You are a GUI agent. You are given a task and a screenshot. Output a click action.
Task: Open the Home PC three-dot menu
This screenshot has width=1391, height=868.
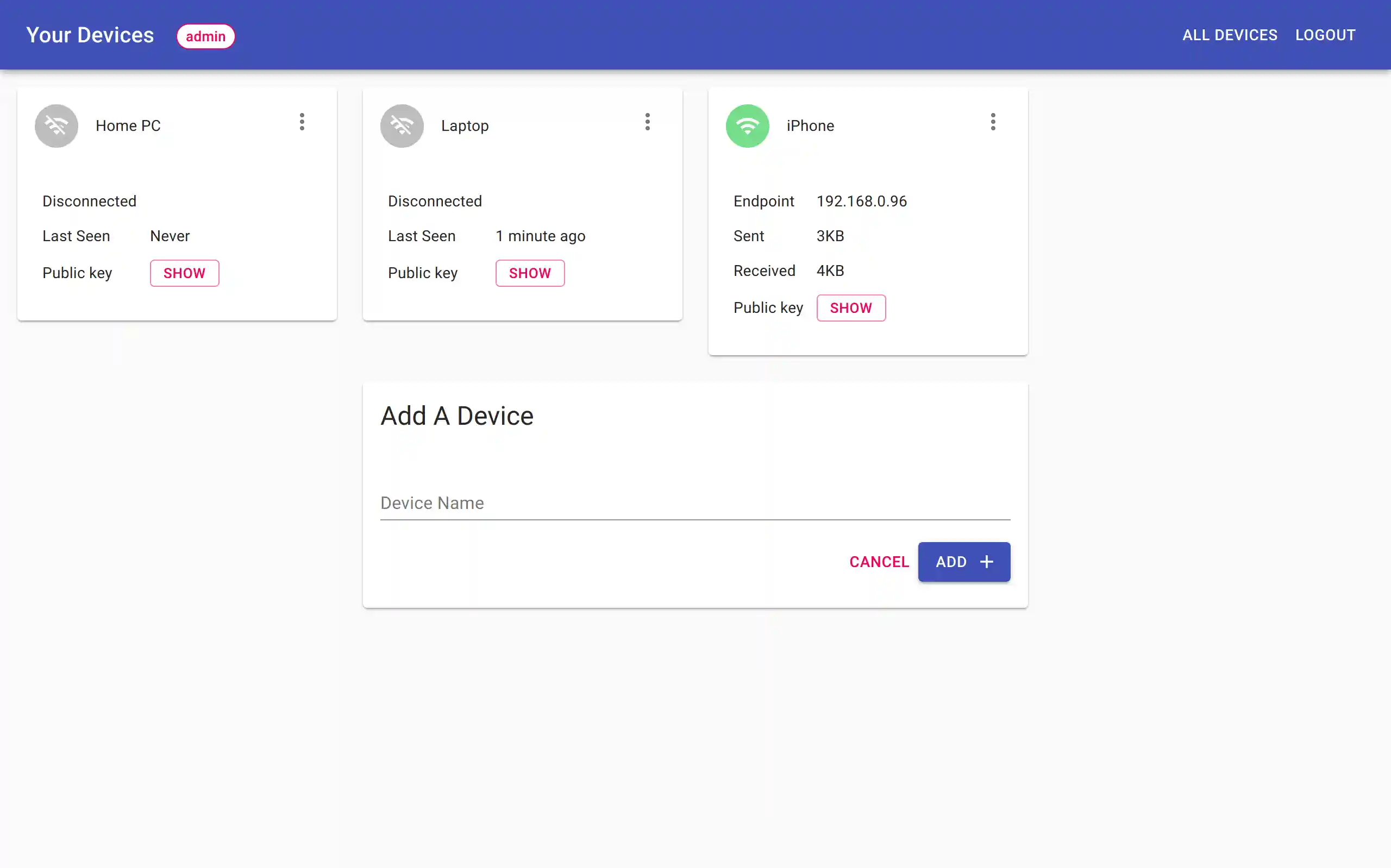[302, 122]
